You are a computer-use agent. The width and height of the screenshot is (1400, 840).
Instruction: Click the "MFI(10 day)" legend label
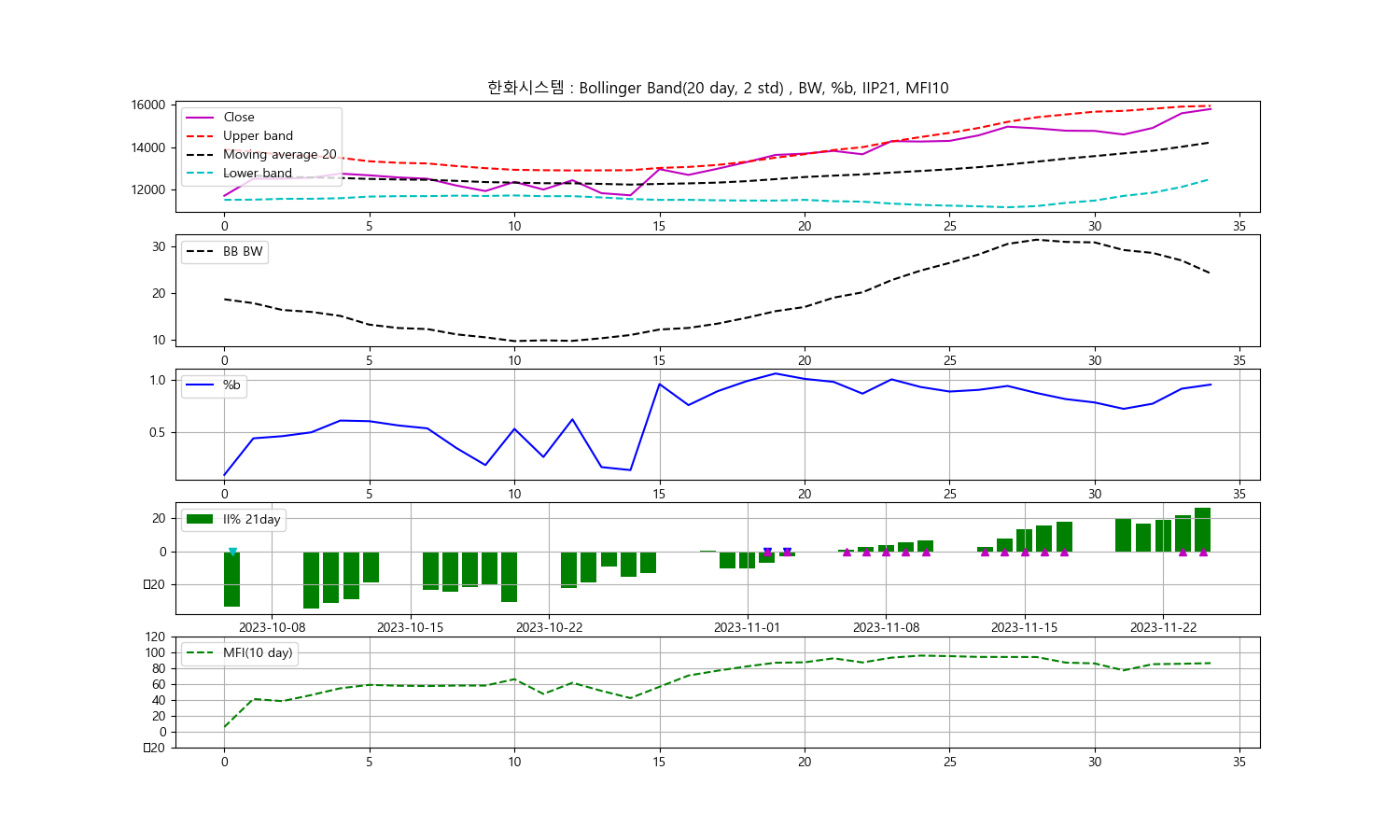(x=258, y=653)
